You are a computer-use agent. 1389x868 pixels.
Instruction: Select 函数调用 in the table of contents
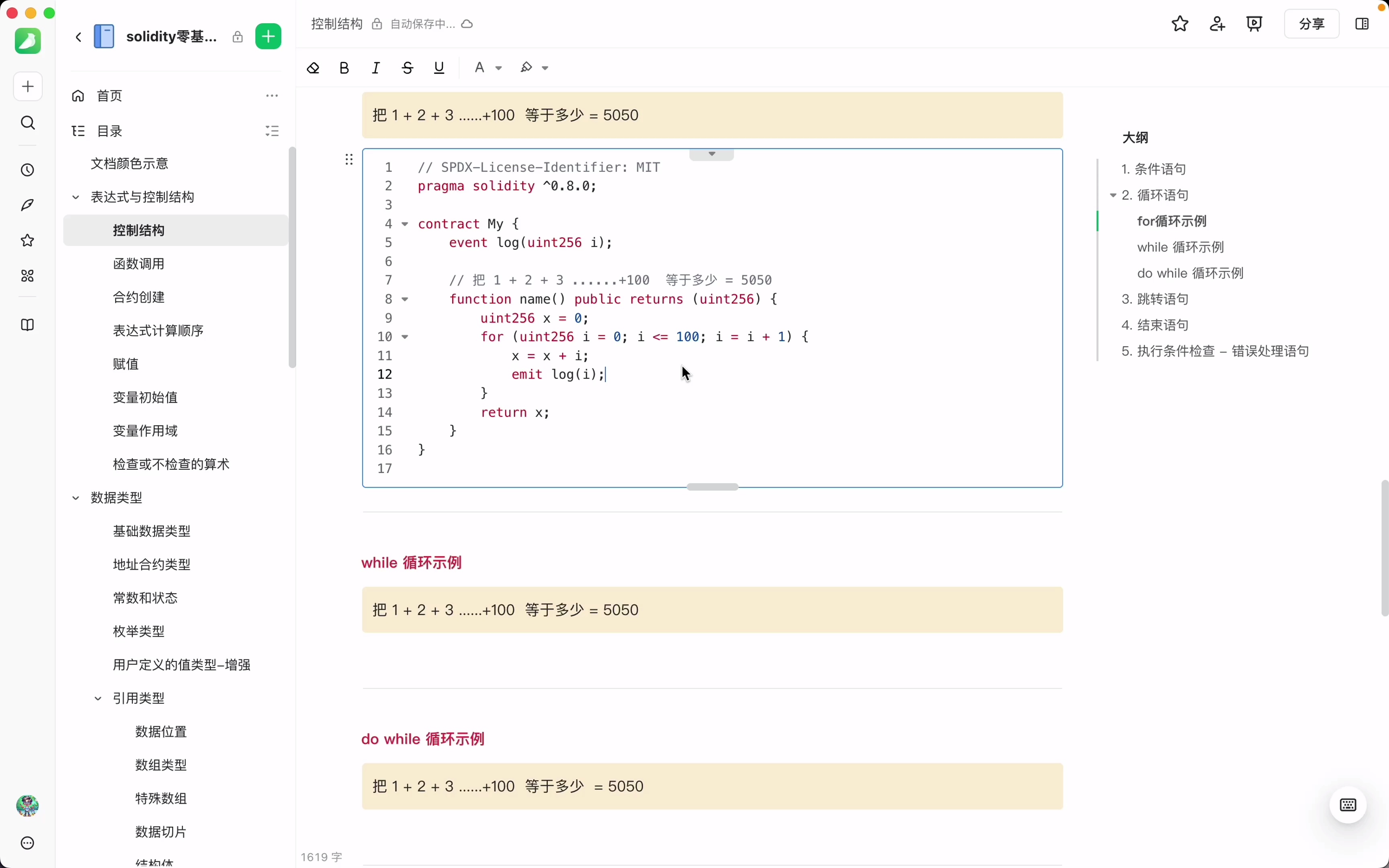(x=138, y=264)
